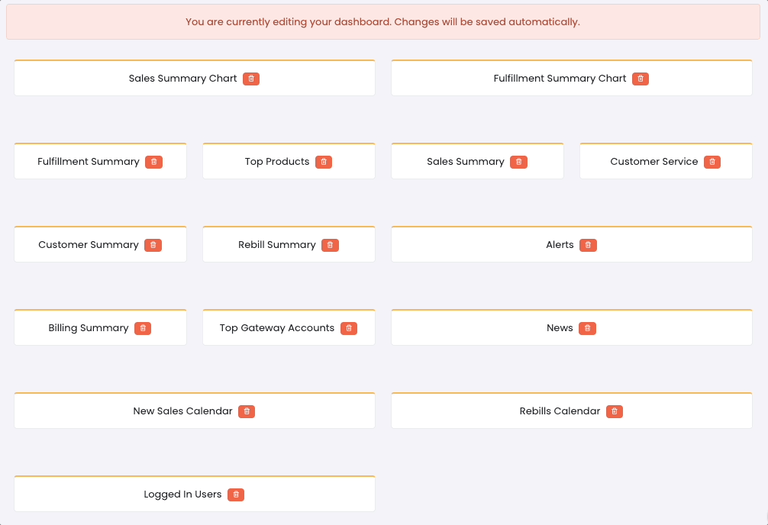Viewport: 768px width, 525px height.
Task: Select the Rebills Calendar widget title
Action: point(559,411)
